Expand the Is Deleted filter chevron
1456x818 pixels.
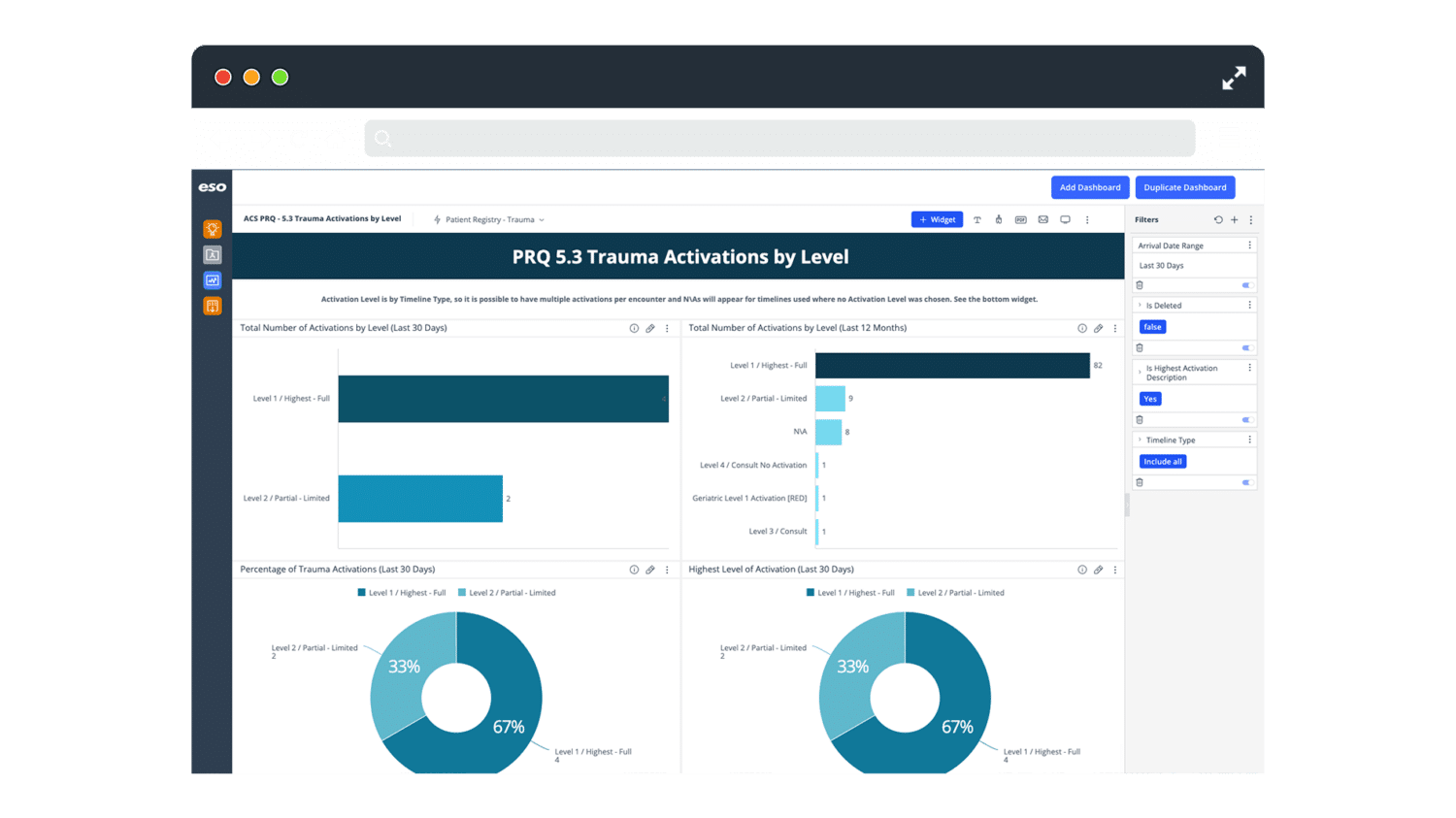(x=1140, y=305)
